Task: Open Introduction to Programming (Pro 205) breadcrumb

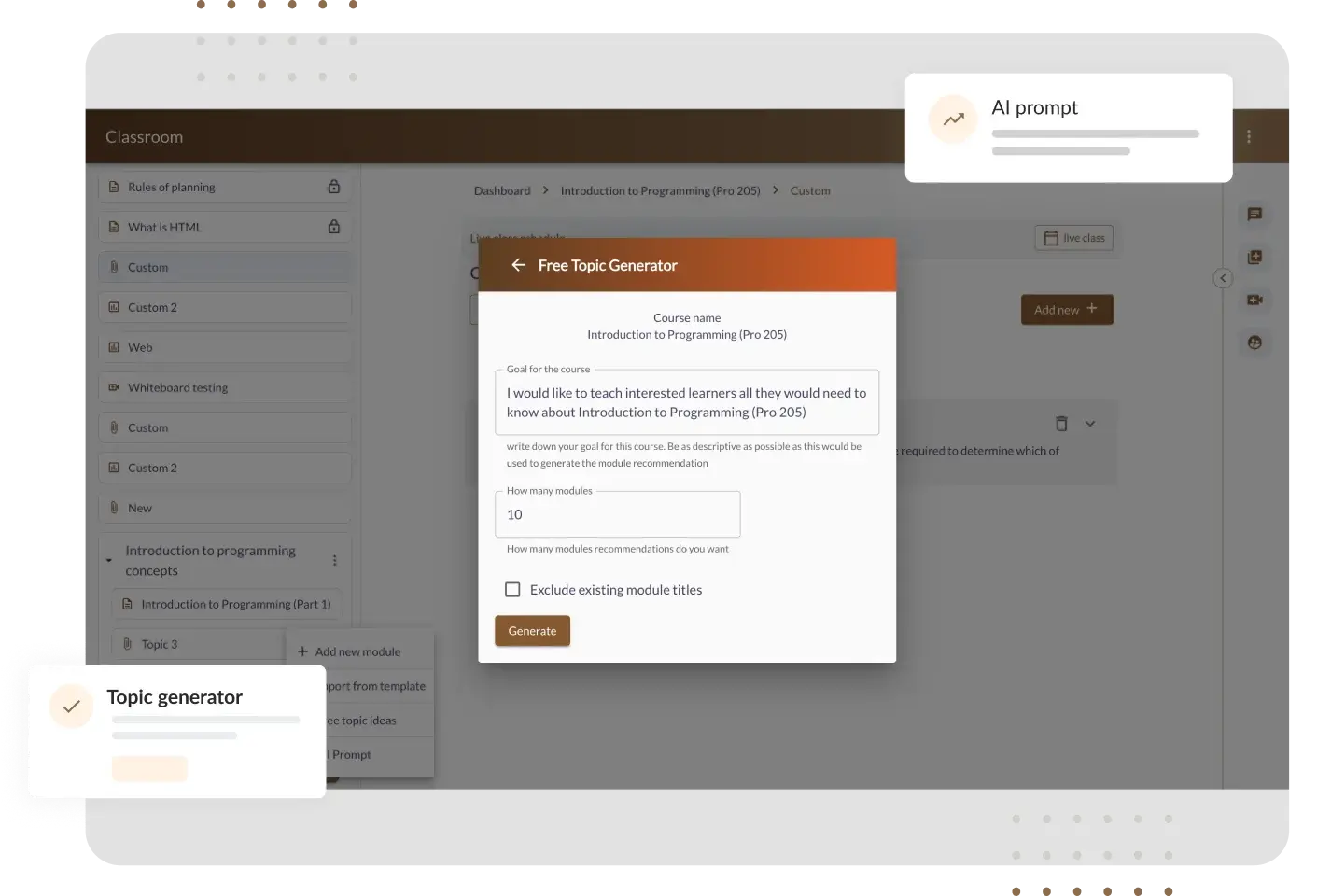Action: 661,190
